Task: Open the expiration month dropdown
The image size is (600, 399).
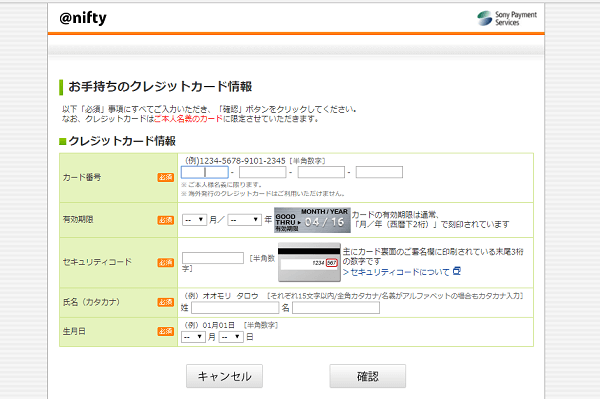Action: (194, 220)
